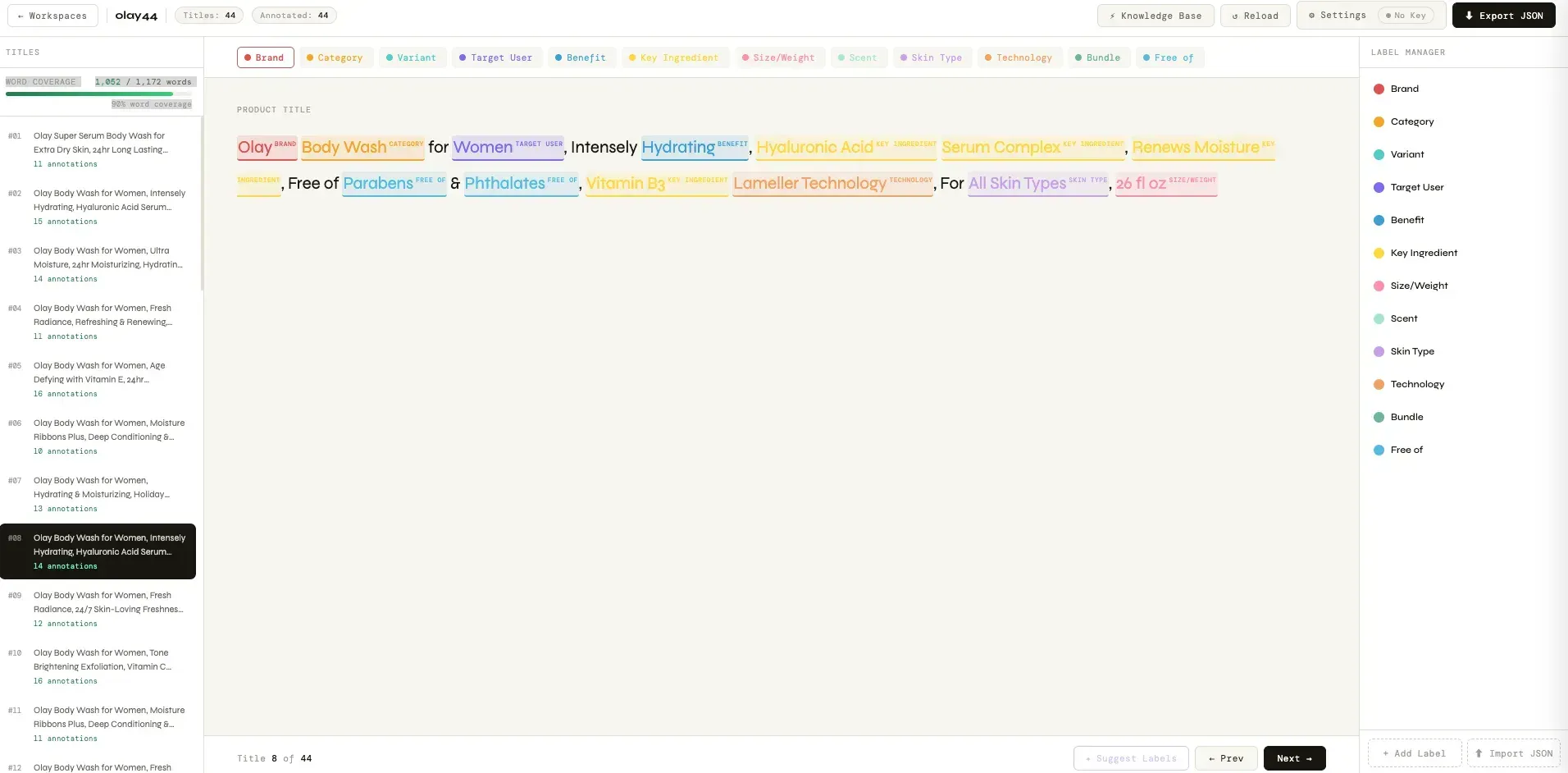The height and width of the screenshot is (773, 1568).
Task: Click the Parabens free-of annotation
Action: (x=394, y=184)
